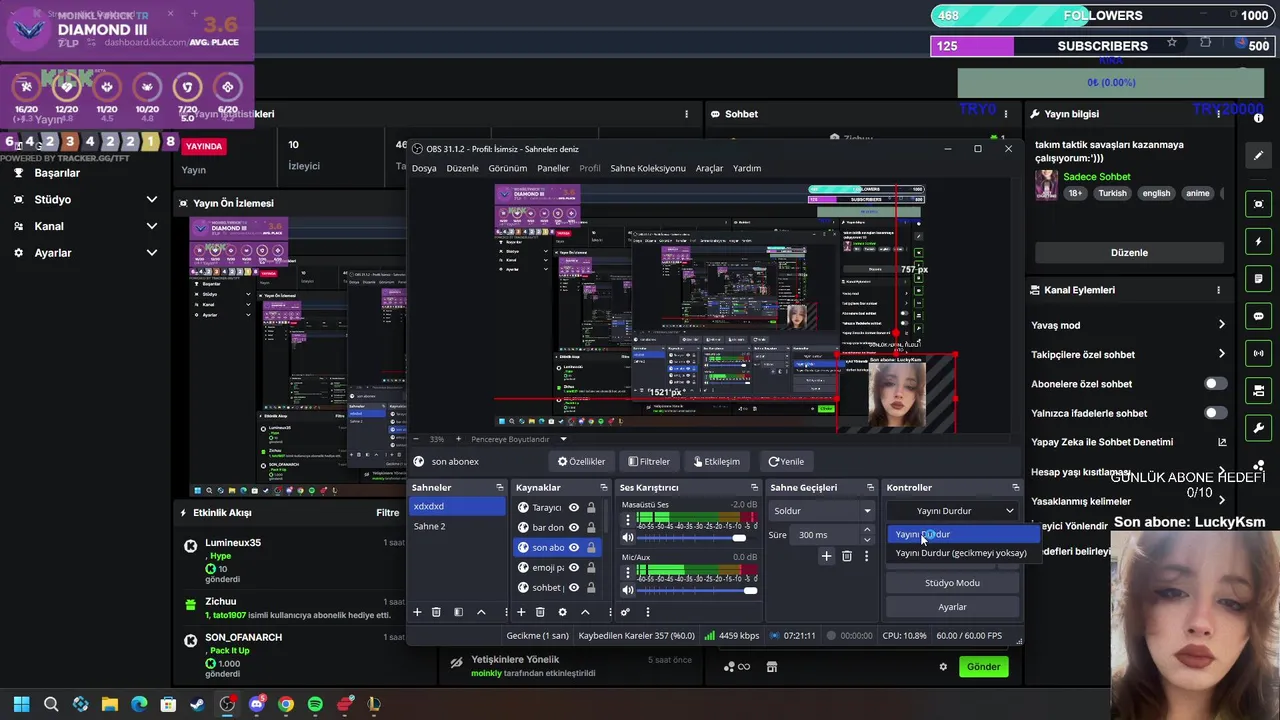Expand Takipçilere özel sohbet settings
The height and width of the screenshot is (720, 1280).
1221,354
